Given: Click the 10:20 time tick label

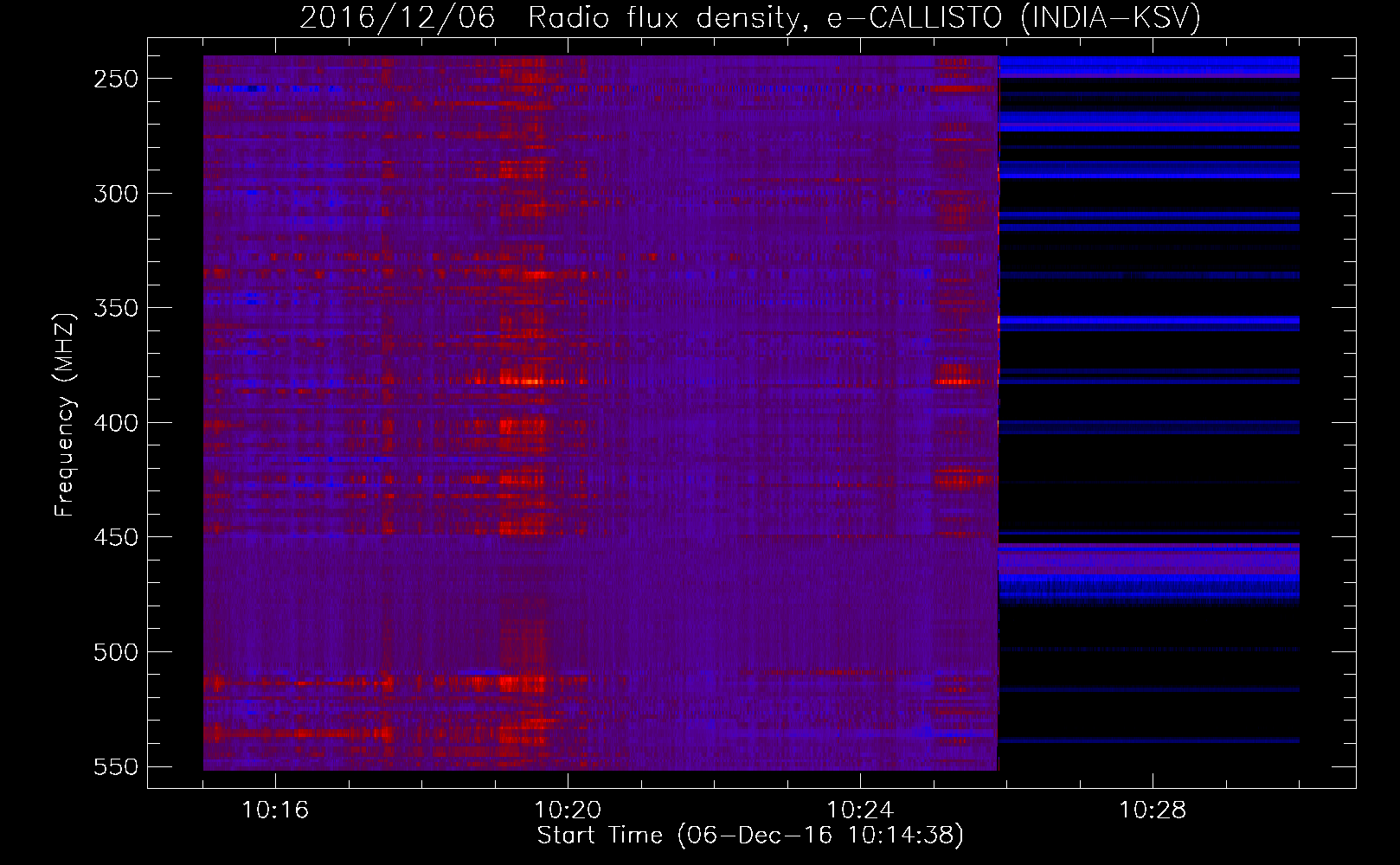Looking at the screenshot, I should (x=568, y=811).
